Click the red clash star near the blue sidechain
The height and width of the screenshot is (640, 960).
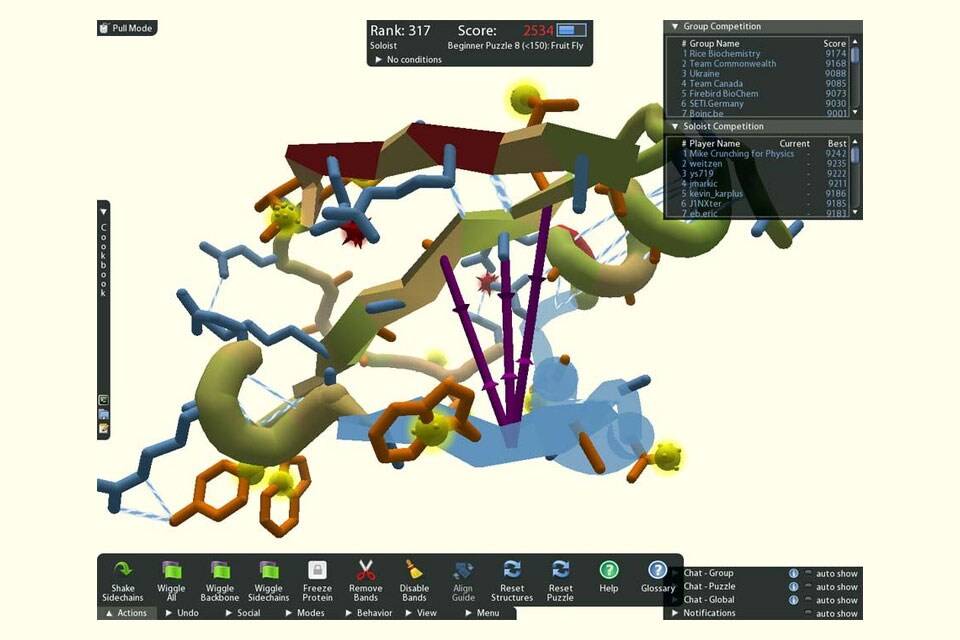tap(353, 233)
